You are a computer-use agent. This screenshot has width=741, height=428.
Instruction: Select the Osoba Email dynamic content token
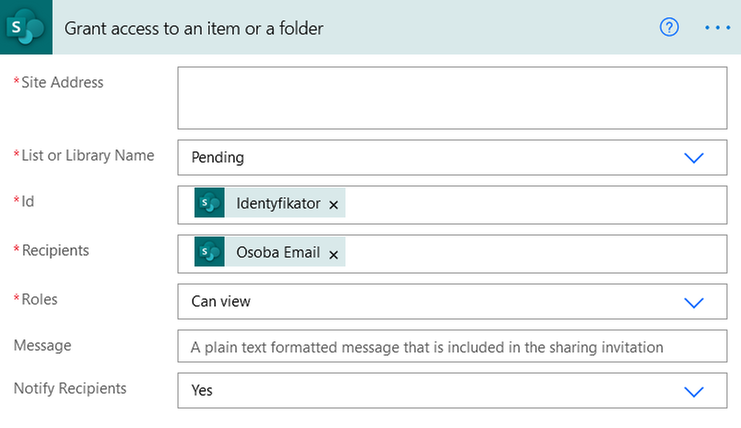278,253
